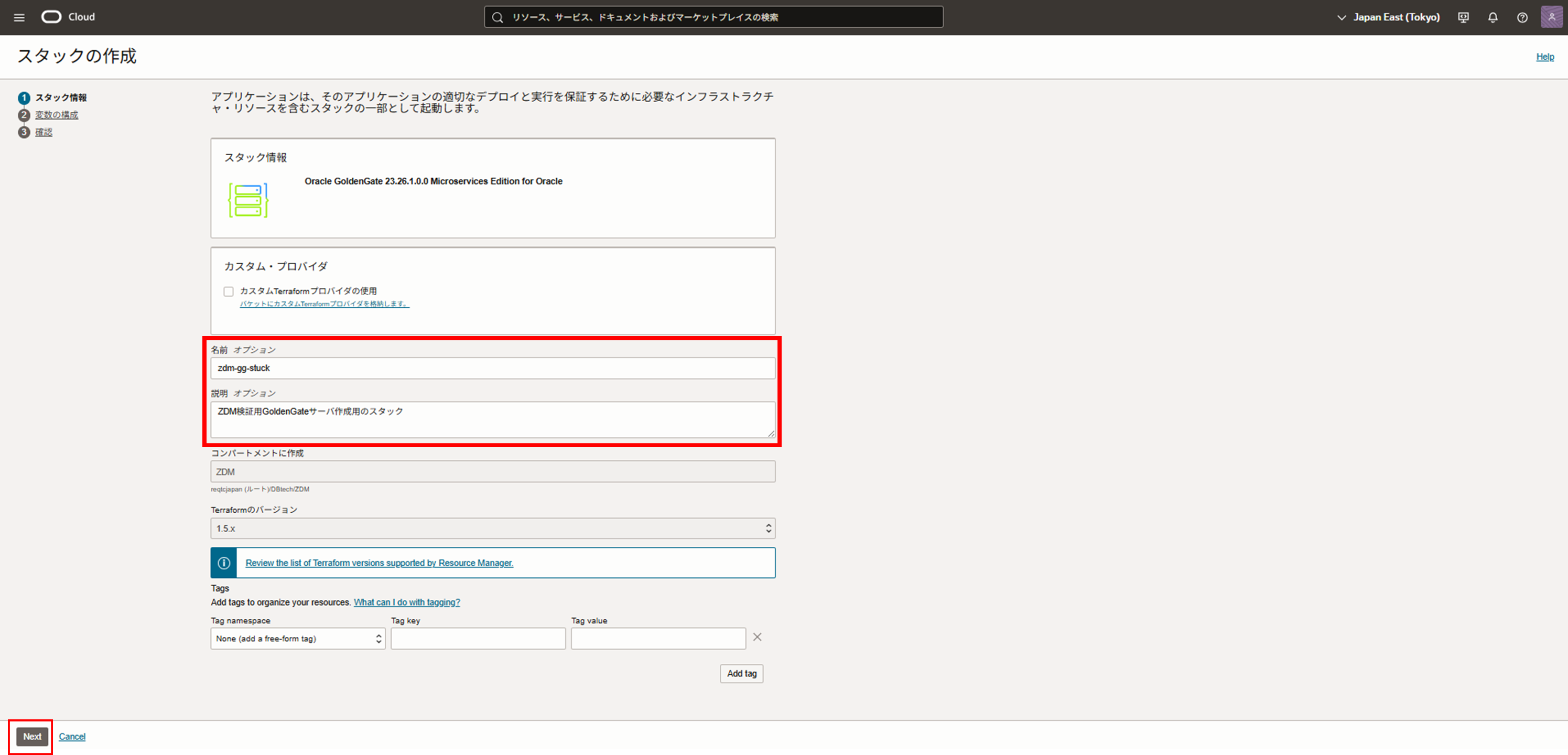Click the カスタム・プロバイダ section heading
1568x755 pixels.
[276, 267]
